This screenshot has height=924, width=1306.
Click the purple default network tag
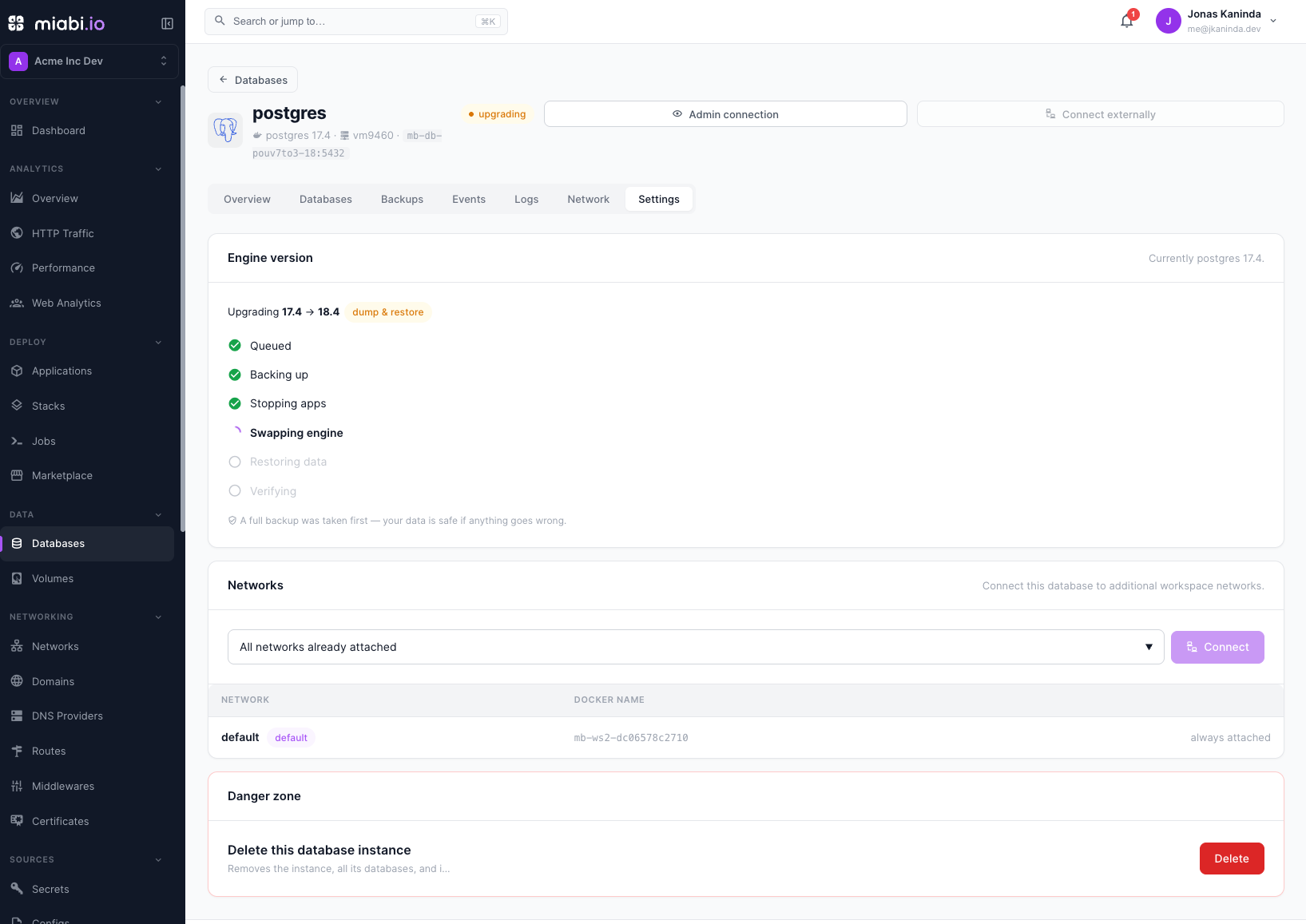tap(291, 738)
